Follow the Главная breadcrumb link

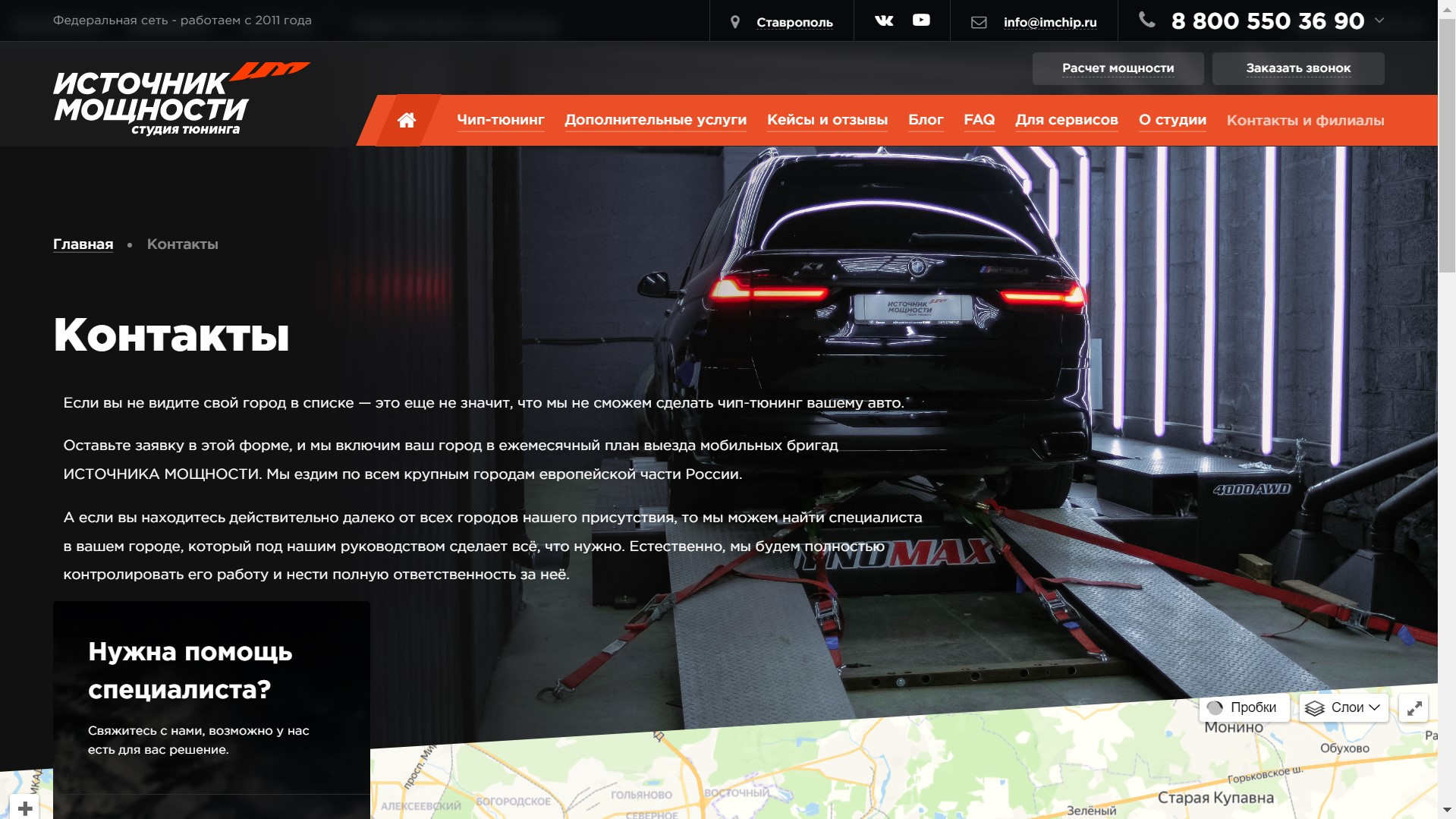[83, 244]
